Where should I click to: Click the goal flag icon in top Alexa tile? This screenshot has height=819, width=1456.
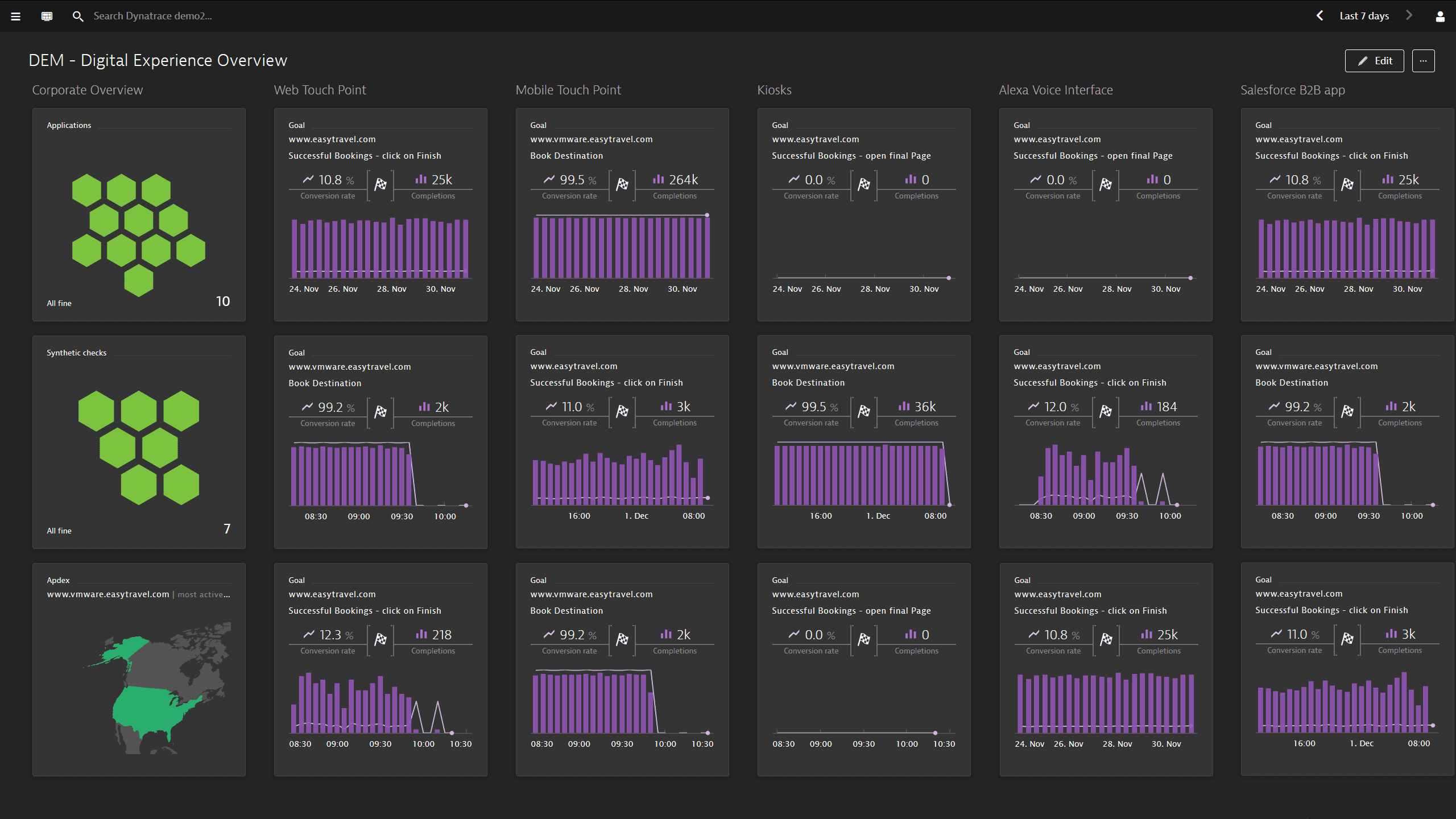pyautogui.click(x=1106, y=184)
